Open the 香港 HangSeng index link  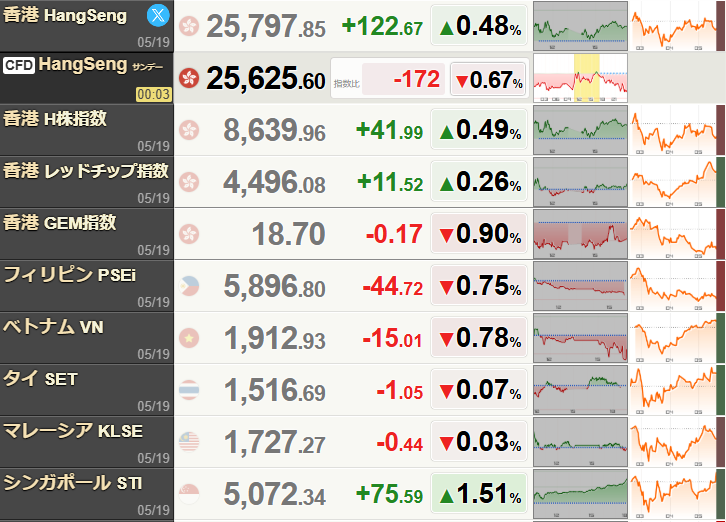click(65, 16)
